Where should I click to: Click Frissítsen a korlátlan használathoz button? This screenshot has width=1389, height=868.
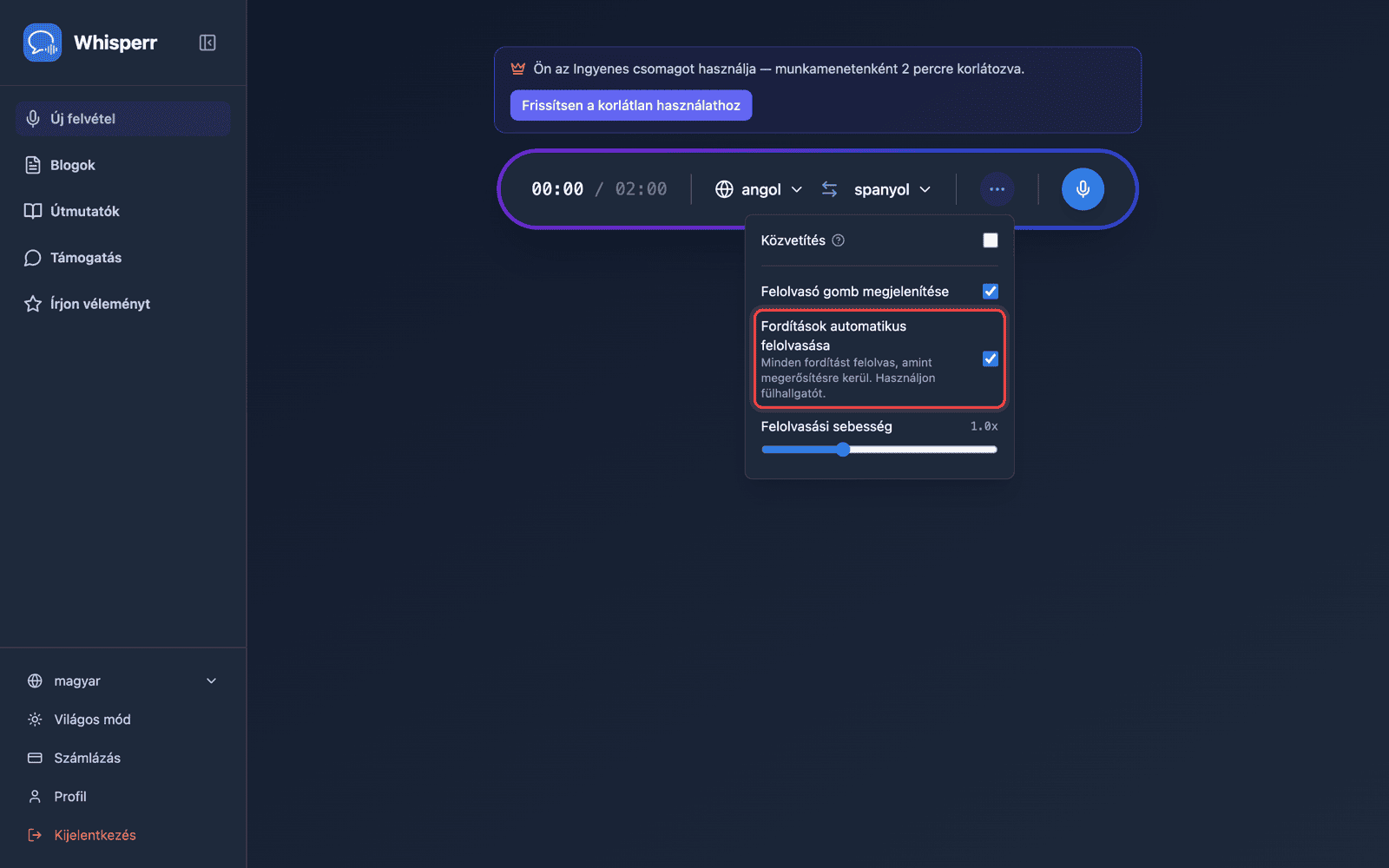(x=631, y=105)
